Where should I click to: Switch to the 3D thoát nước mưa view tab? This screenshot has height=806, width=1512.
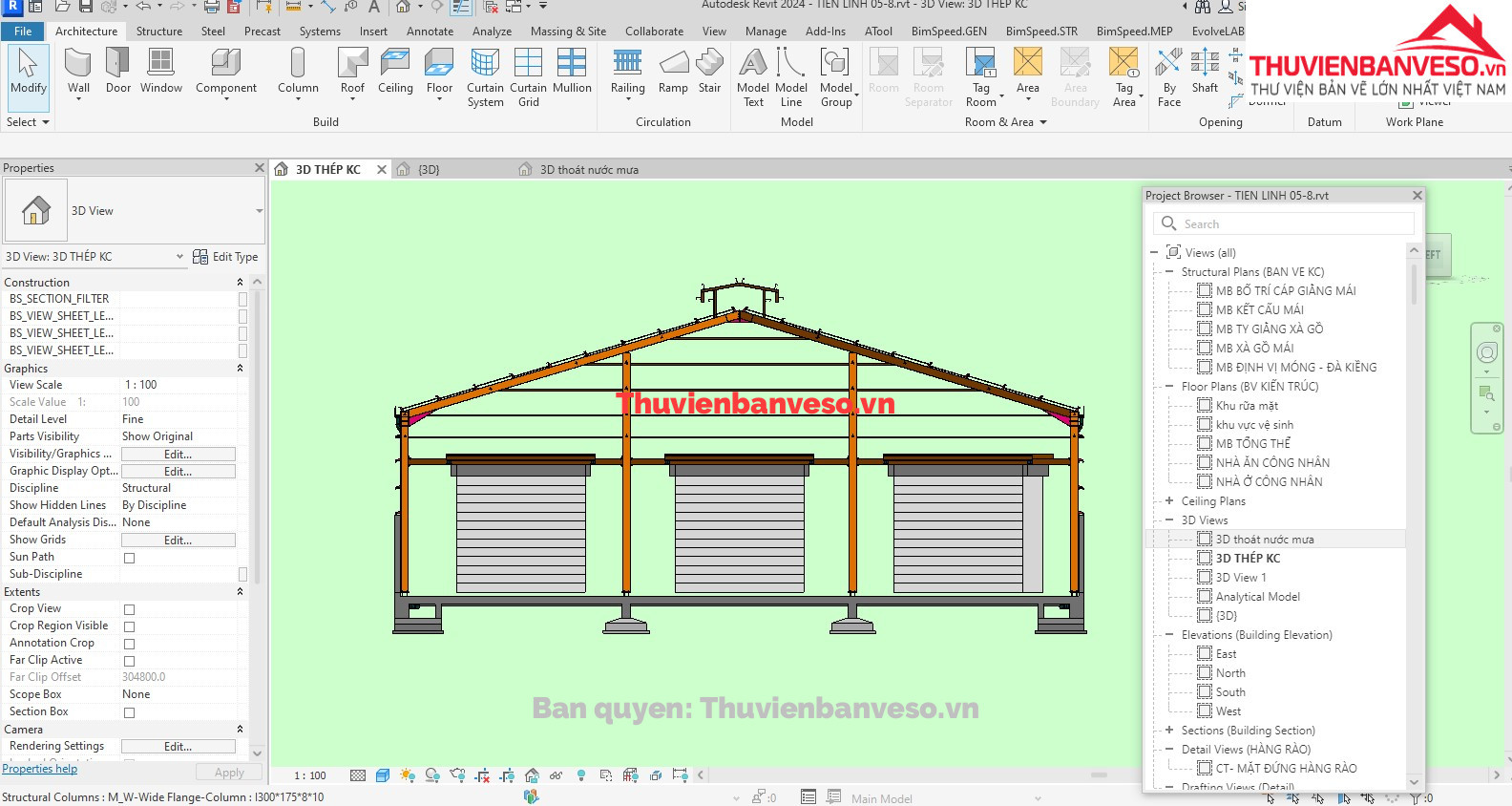[x=588, y=170]
